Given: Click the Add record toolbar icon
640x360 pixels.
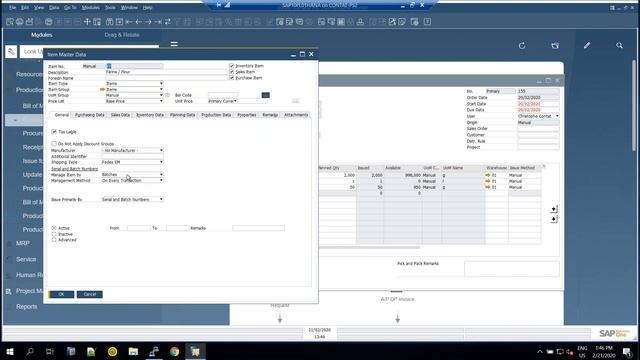Looking at the screenshot, I should click(x=119, y=22).
